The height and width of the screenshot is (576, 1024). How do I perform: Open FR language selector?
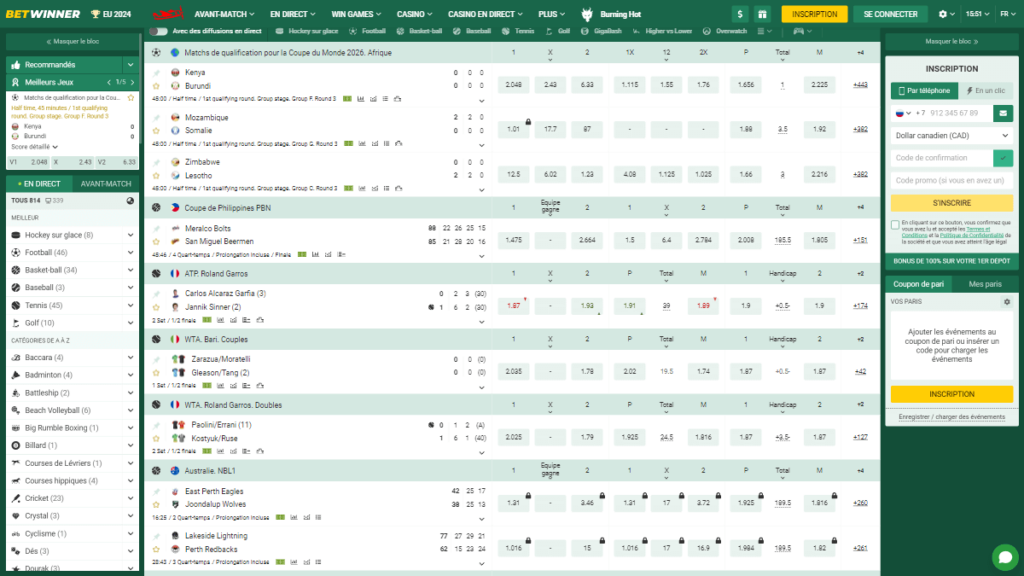[x=1007, y=14]
